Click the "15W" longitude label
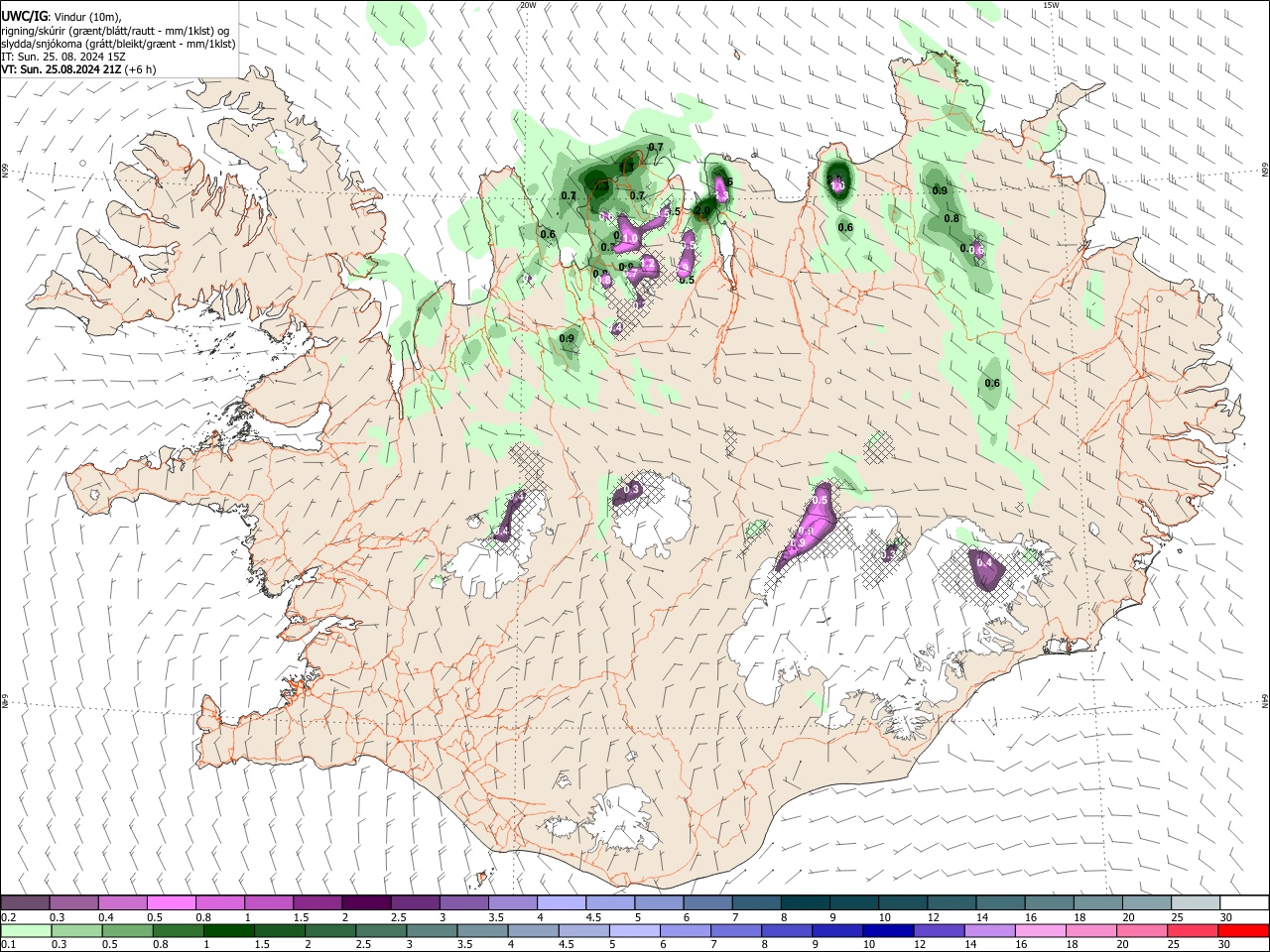Image resolution: width=1270 pixels, height=952 pixels. [x=1051, y=5]
